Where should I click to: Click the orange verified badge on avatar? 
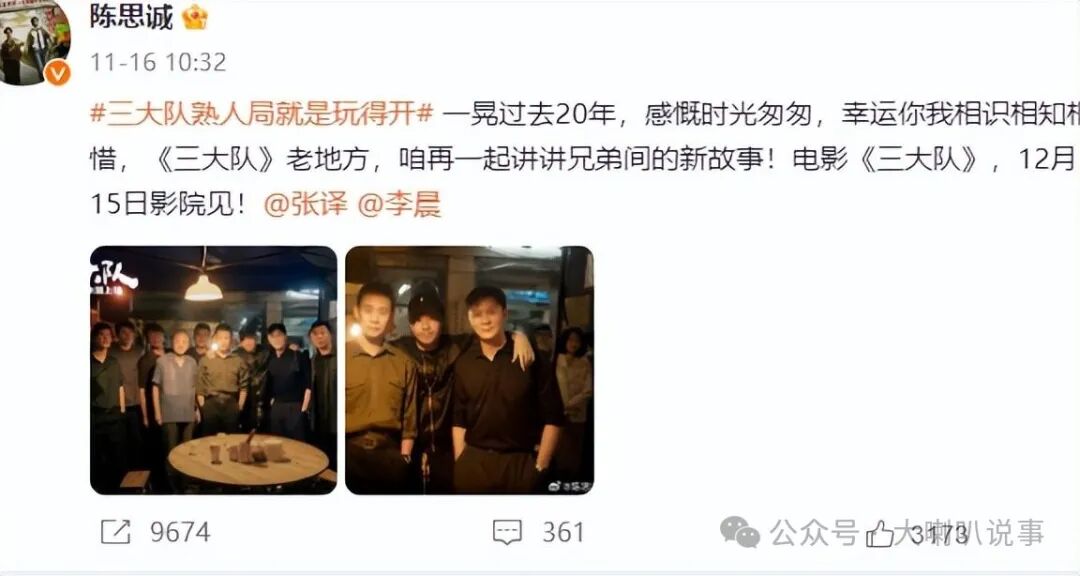point(57,73)
